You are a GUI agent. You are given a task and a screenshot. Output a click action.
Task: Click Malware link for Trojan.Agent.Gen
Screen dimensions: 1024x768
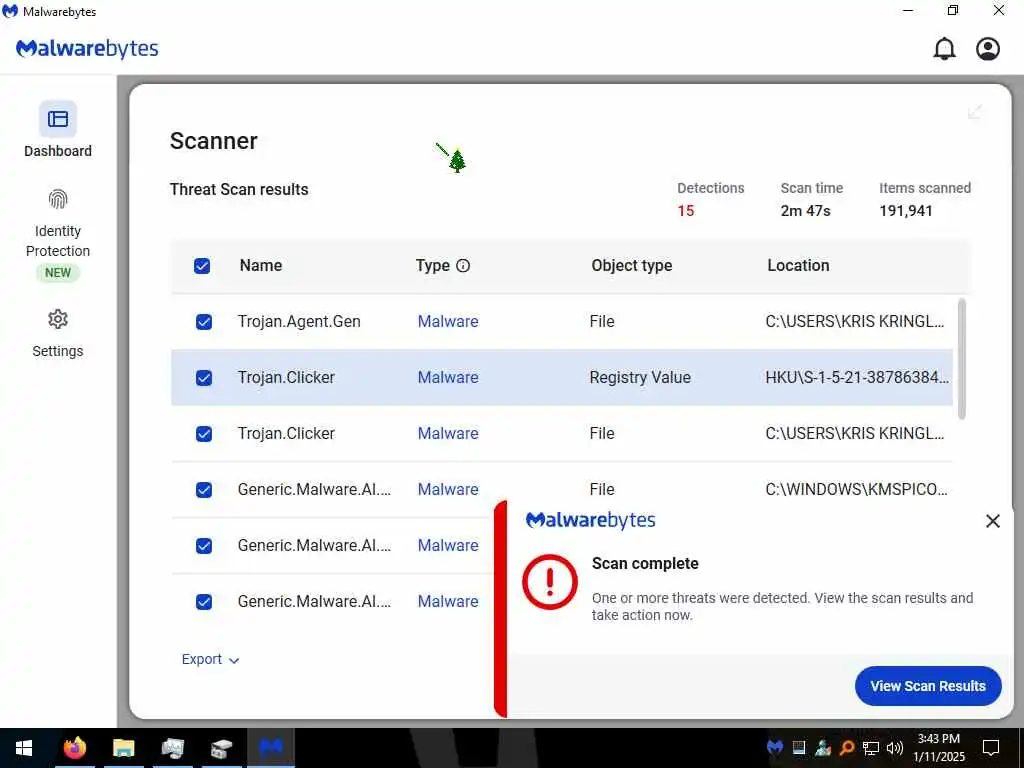click(x=448, y=321)
